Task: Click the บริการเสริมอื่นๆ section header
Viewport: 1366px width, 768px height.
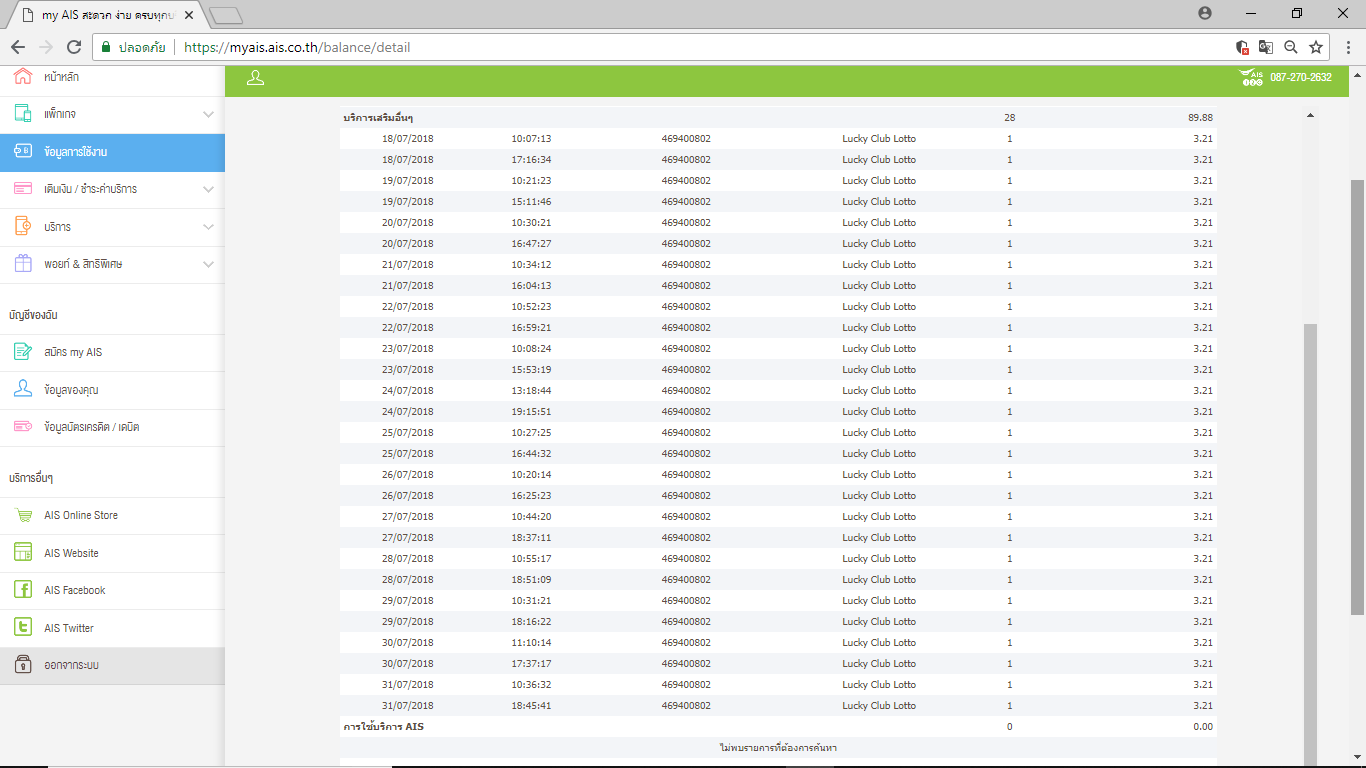Action: coord(378,118)
